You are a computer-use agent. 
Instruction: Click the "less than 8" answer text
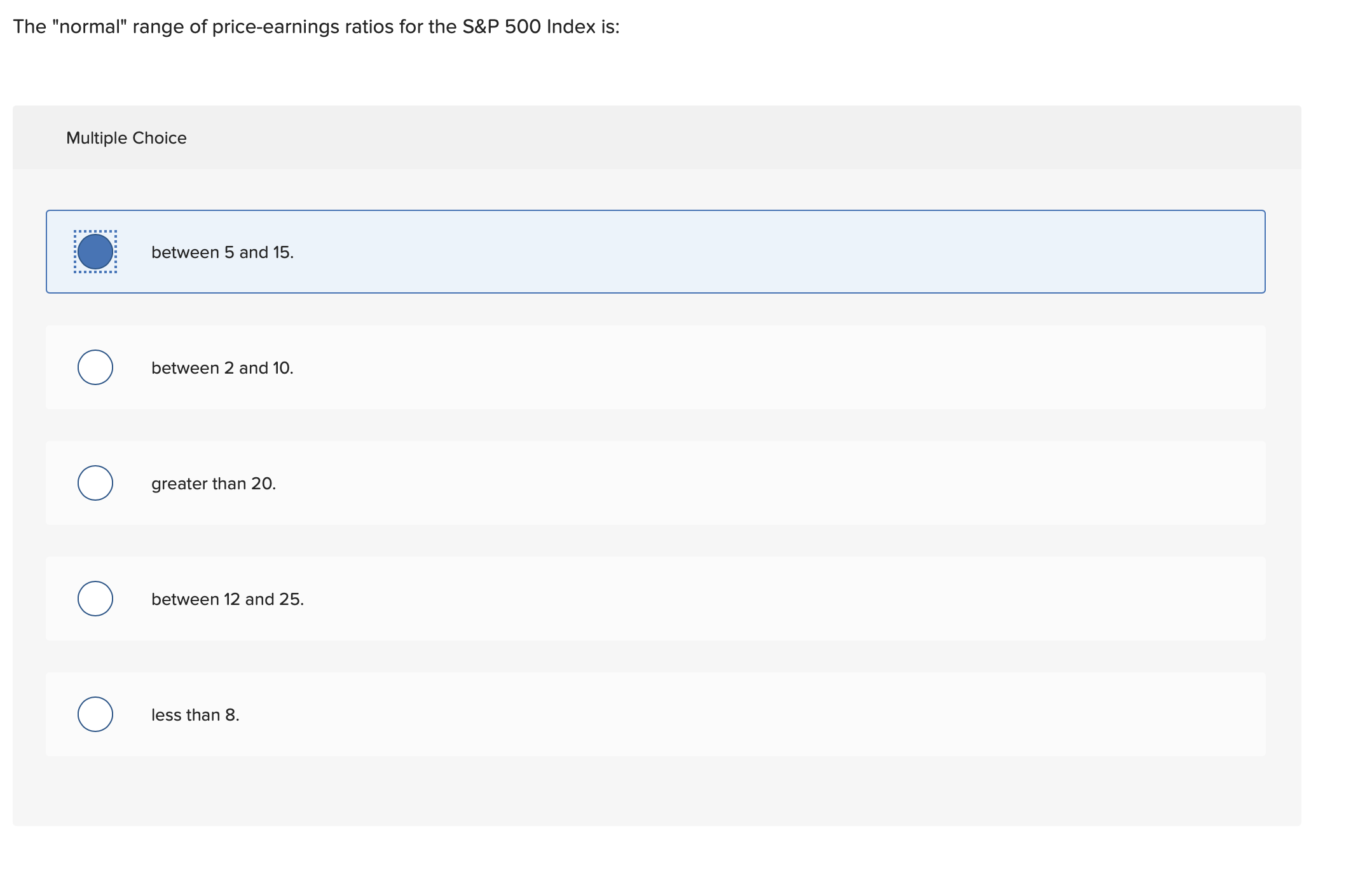click(195, 714)
